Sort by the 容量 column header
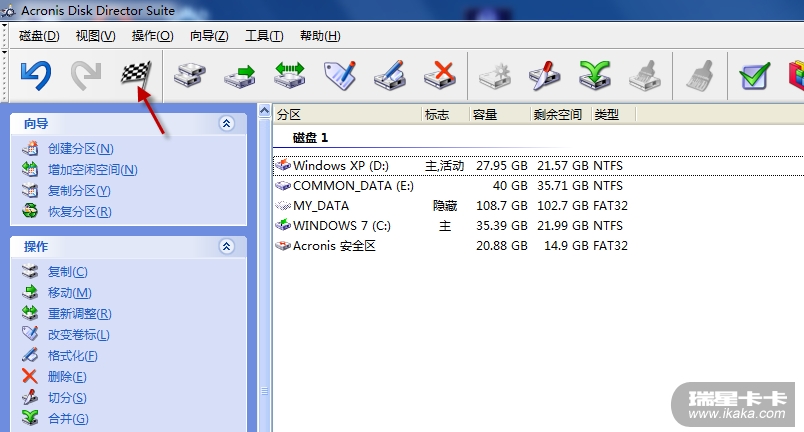Screen dimensions: 804x432 point(500,114)
